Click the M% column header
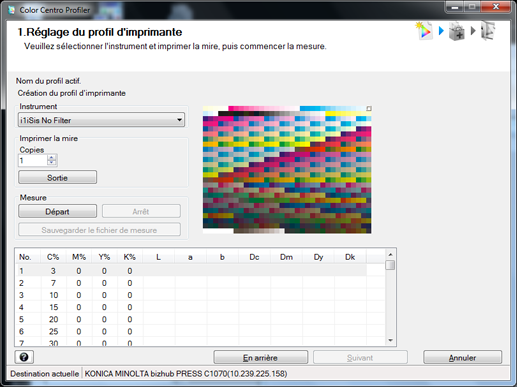 (x=79, y=257)
